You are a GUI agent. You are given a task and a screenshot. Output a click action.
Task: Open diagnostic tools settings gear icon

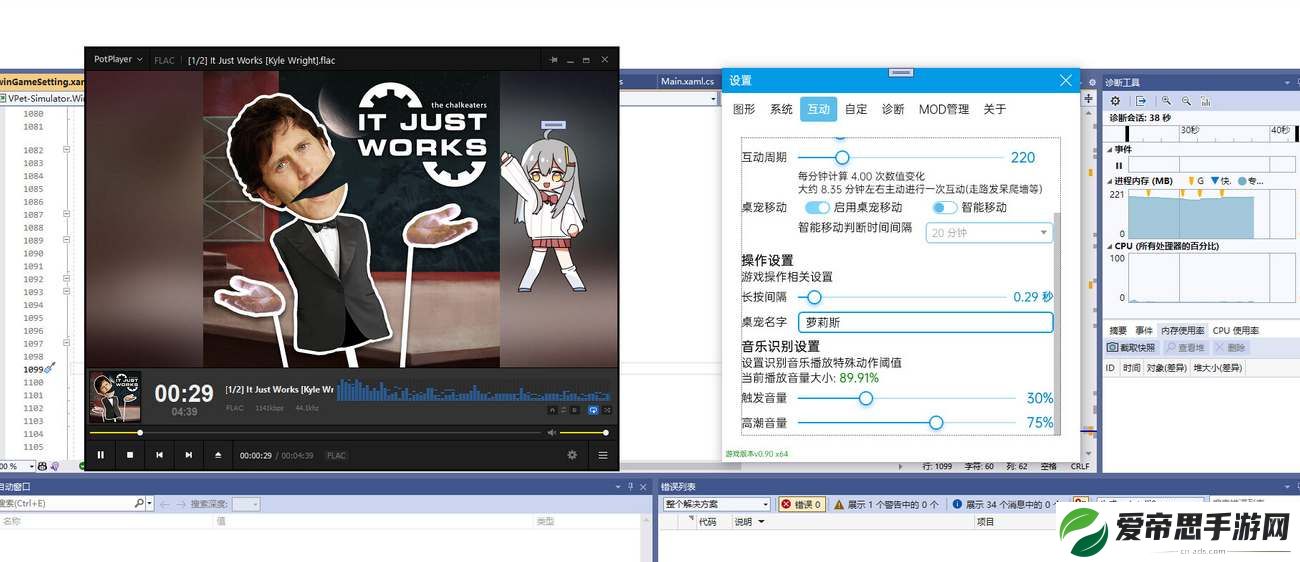click(1116, 101)
